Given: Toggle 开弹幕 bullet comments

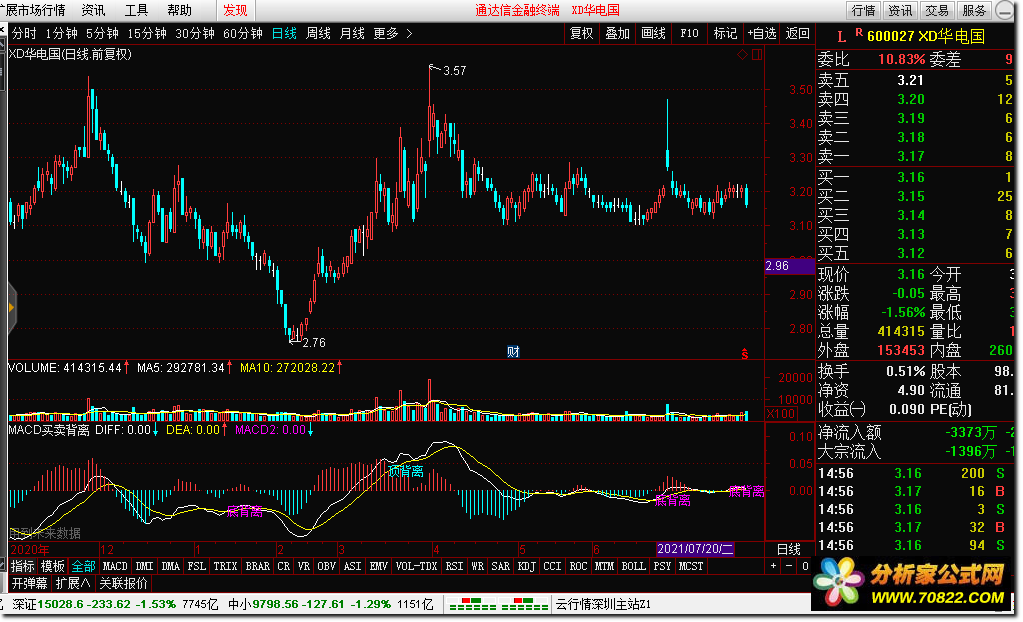Looking at the screenshot, I should tap(29, 583).
